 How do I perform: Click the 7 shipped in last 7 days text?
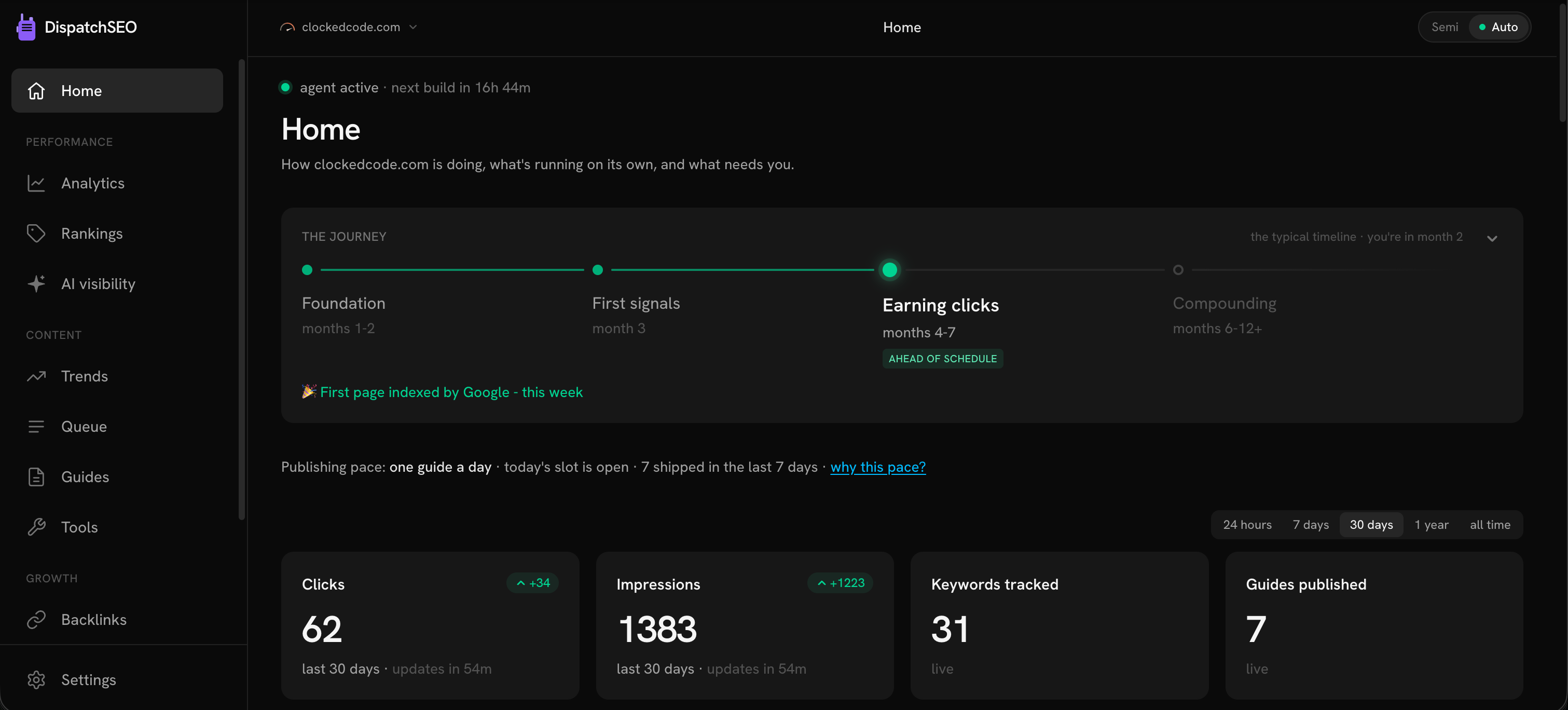coord(729,467)
